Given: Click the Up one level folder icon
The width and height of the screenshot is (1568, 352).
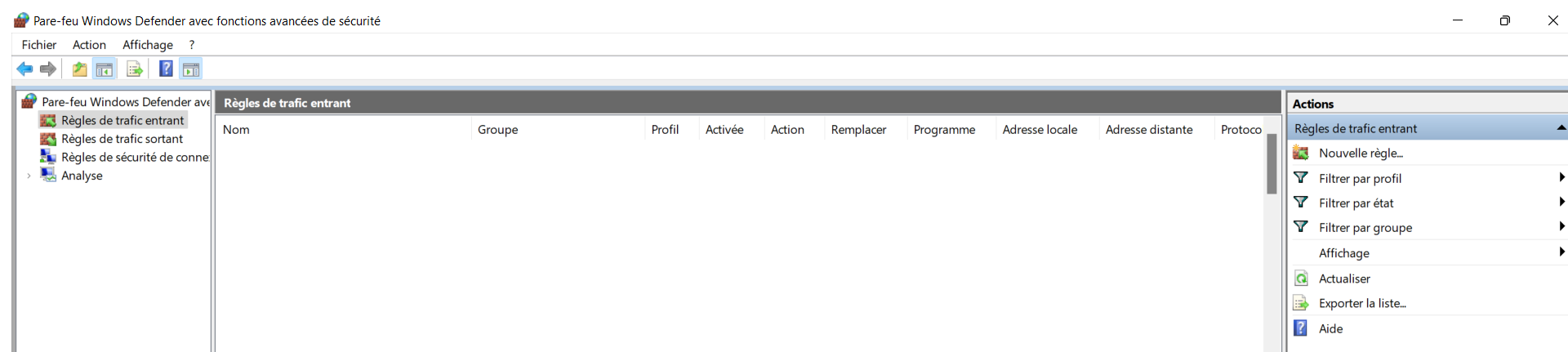Looking at the screenshot, I should coord(79,69).
